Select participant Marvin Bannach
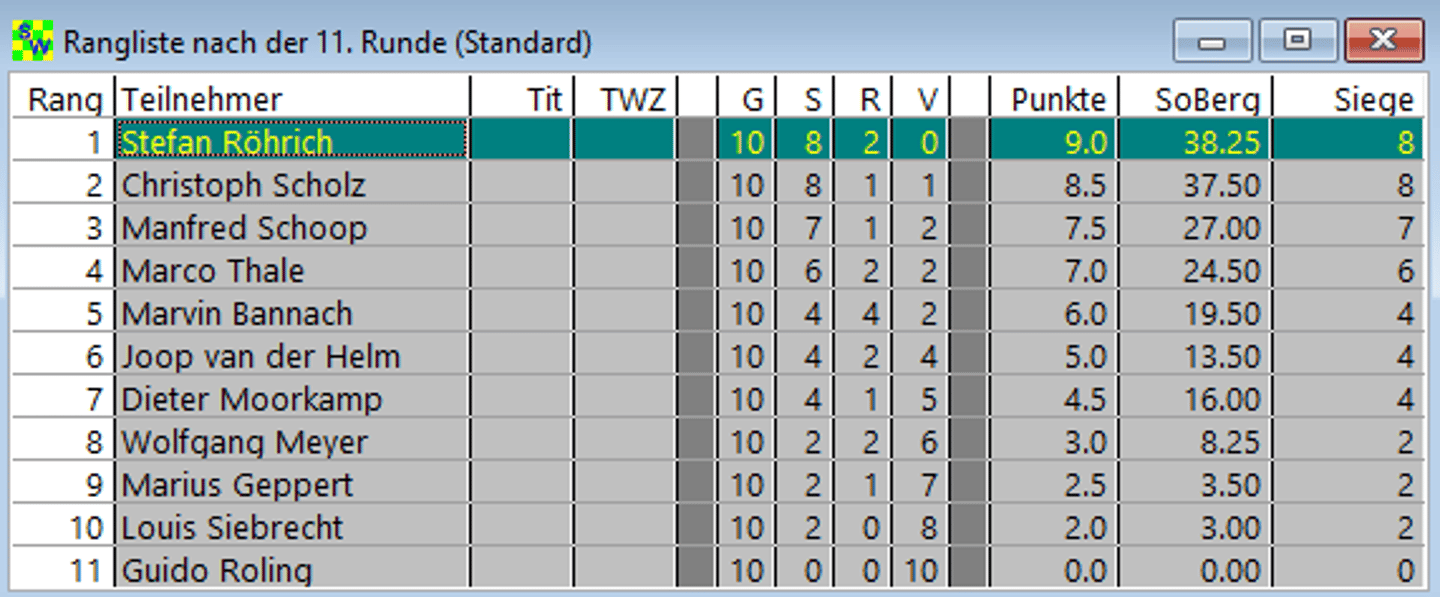This screenshot has width=1440, height=597. 237,314
